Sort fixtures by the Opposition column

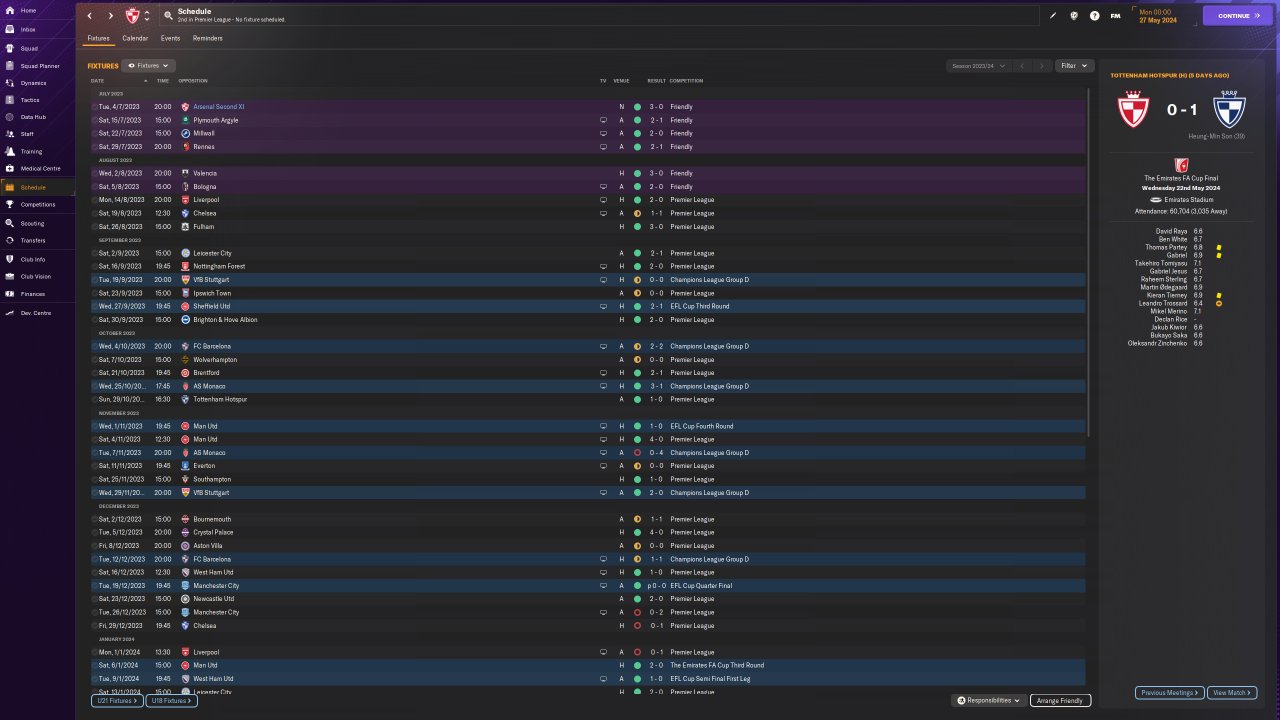coord(193,80)
